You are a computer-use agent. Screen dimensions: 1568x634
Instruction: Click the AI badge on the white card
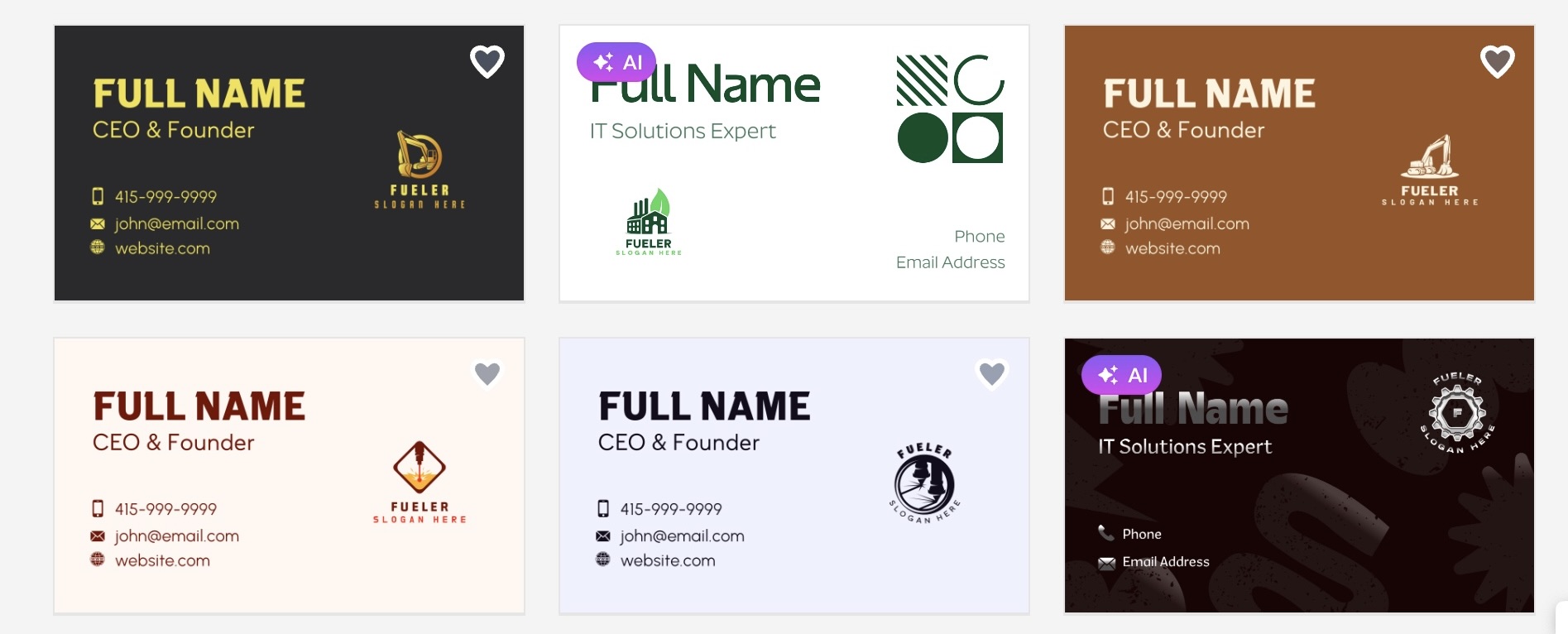click(x=616, y=62)
